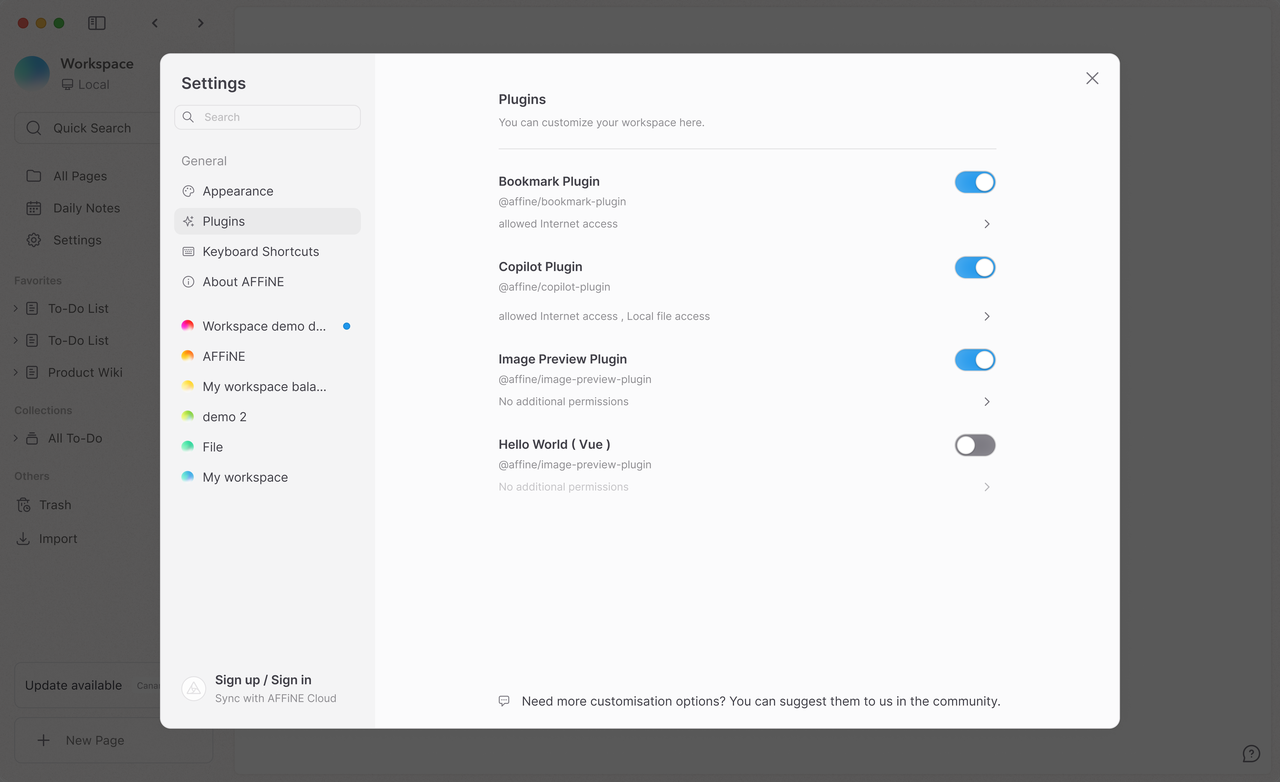1280x782 pixels.
Task: Click @affine/copilot-plugin package name
Action: pyautogui.click(x=554, y=287)
